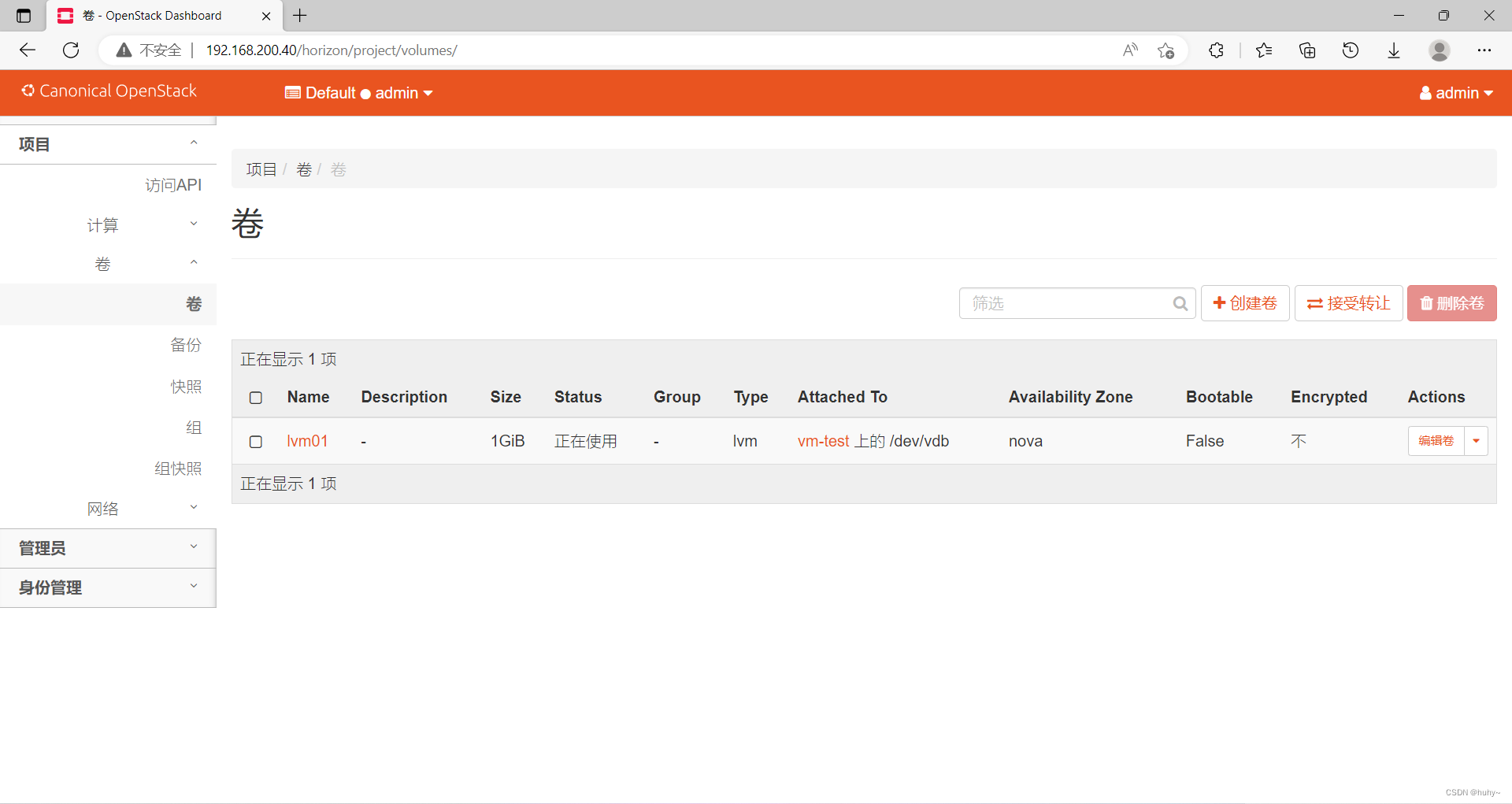Screen dimensions: 1512x804
Task: Open 组 in the sidebar
Action: (194, 428)
